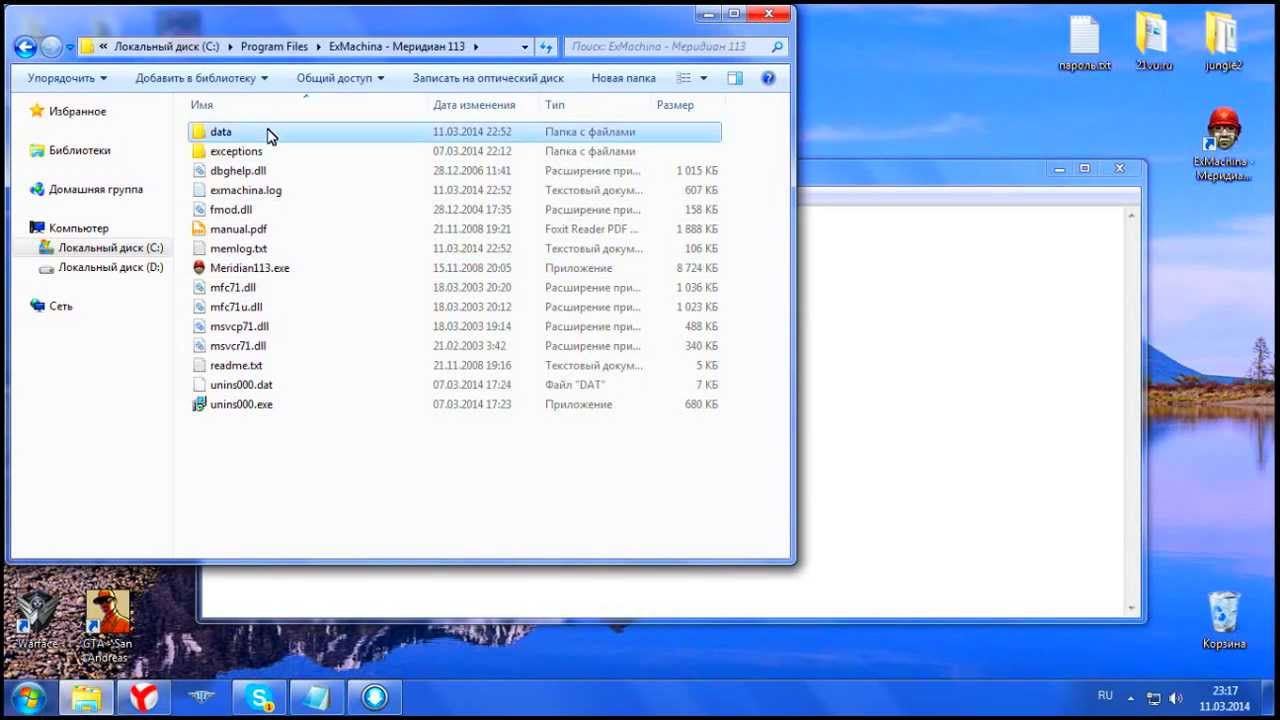Click the volume icon in system tray
The image size is (1280, 720).
[x=1176, y=698]
